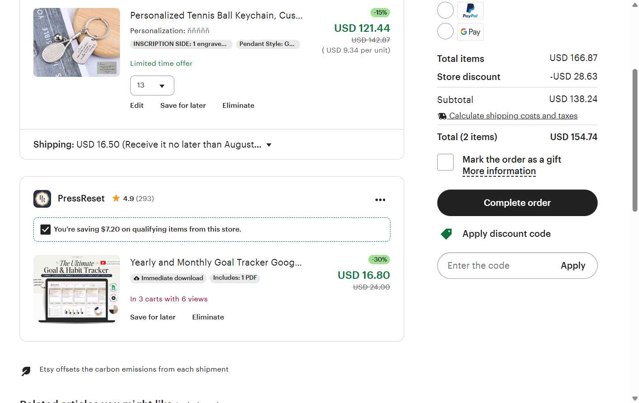Screen dimensions: 639x403
Task: Expand the Shipping USD 16.50 options
Action: 269,145
